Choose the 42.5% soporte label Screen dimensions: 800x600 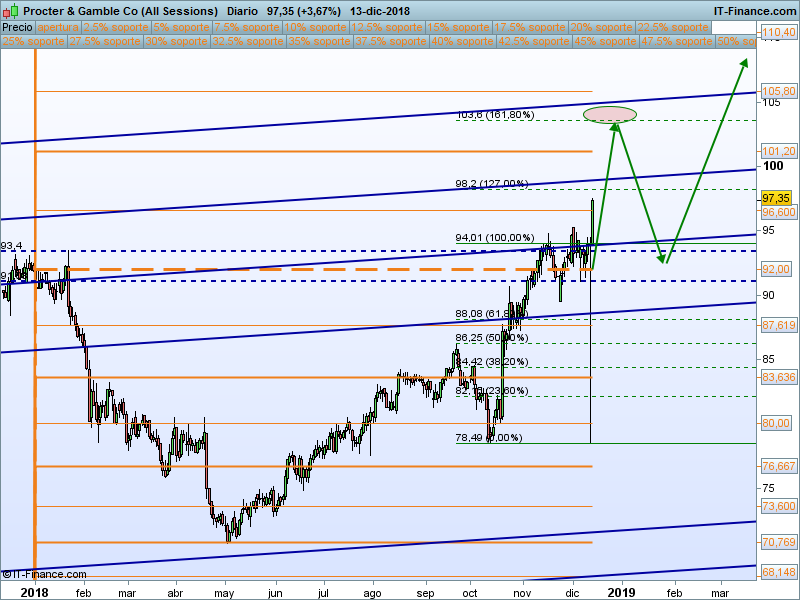pyautogui.click(x=534, y=41)
